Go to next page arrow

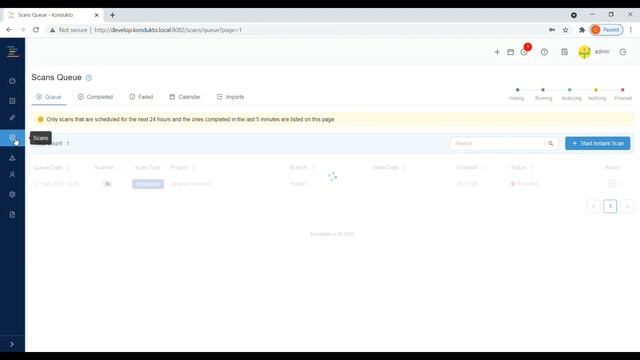click(627, 206)
